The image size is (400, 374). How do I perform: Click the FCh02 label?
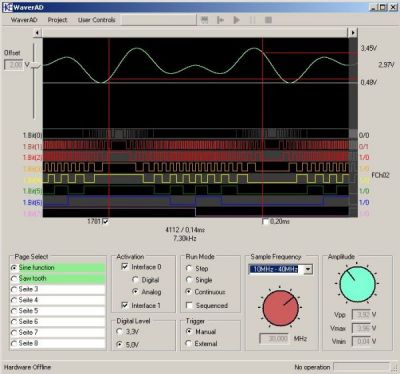pos(381,175)
